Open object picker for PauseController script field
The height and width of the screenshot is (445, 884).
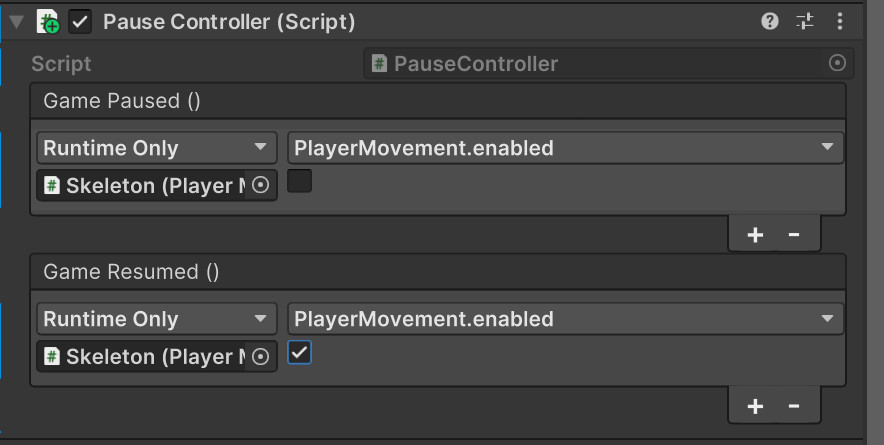click(837, 63)
